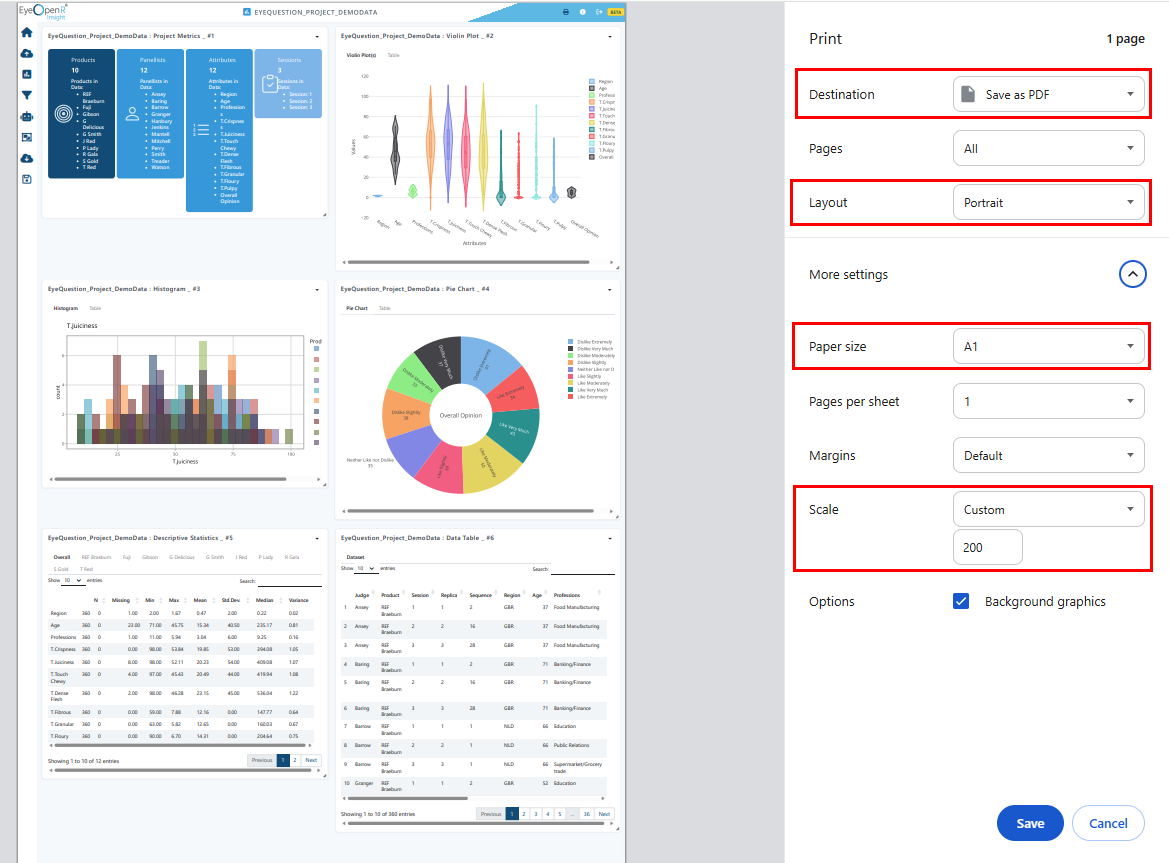Screen dimensions: 1169x863
Task: Select the Fuji tab in Descriptive Statistics
Action: point(127,557)
